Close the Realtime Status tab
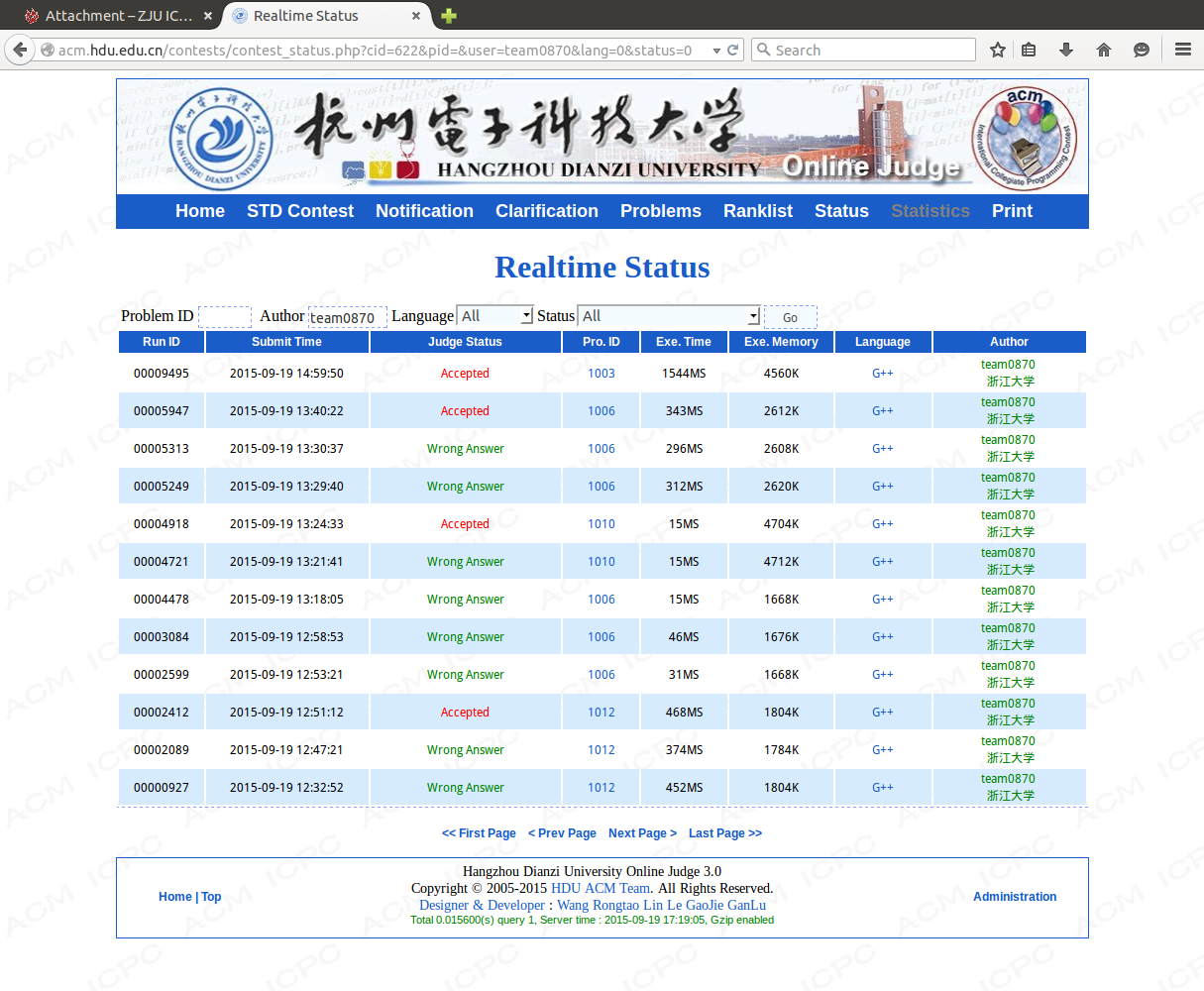 [x=416, y=16]
